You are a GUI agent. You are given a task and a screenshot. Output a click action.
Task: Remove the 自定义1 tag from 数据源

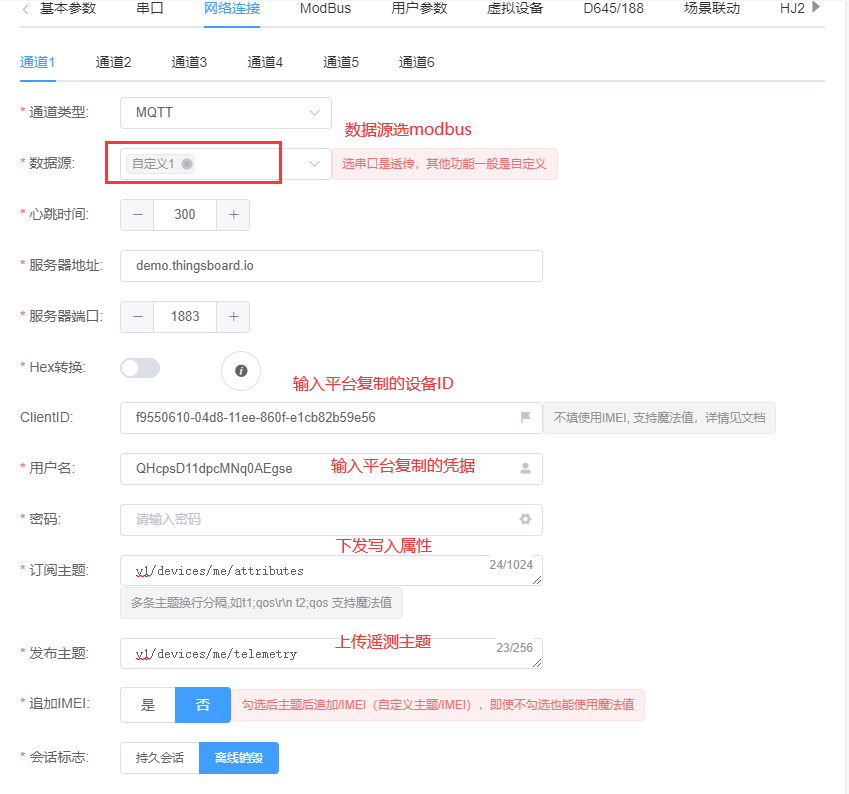pos(187,164)
